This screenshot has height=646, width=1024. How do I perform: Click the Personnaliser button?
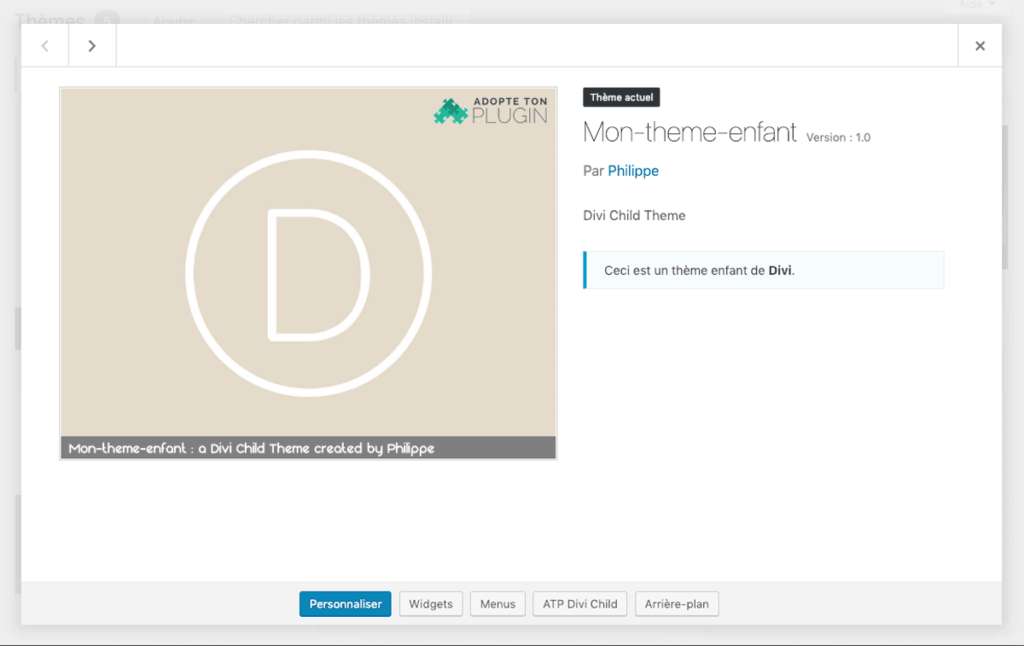345,604
